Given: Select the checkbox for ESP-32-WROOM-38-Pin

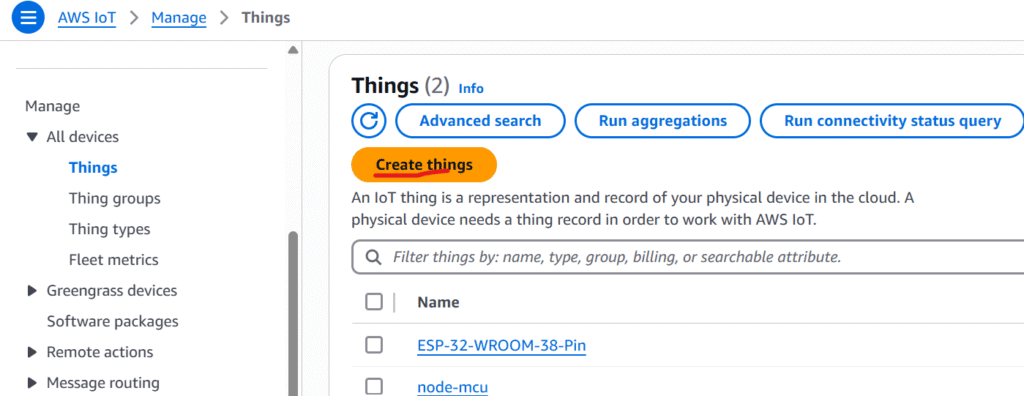Looking at the screenshot, I should [x=374, y=345].
